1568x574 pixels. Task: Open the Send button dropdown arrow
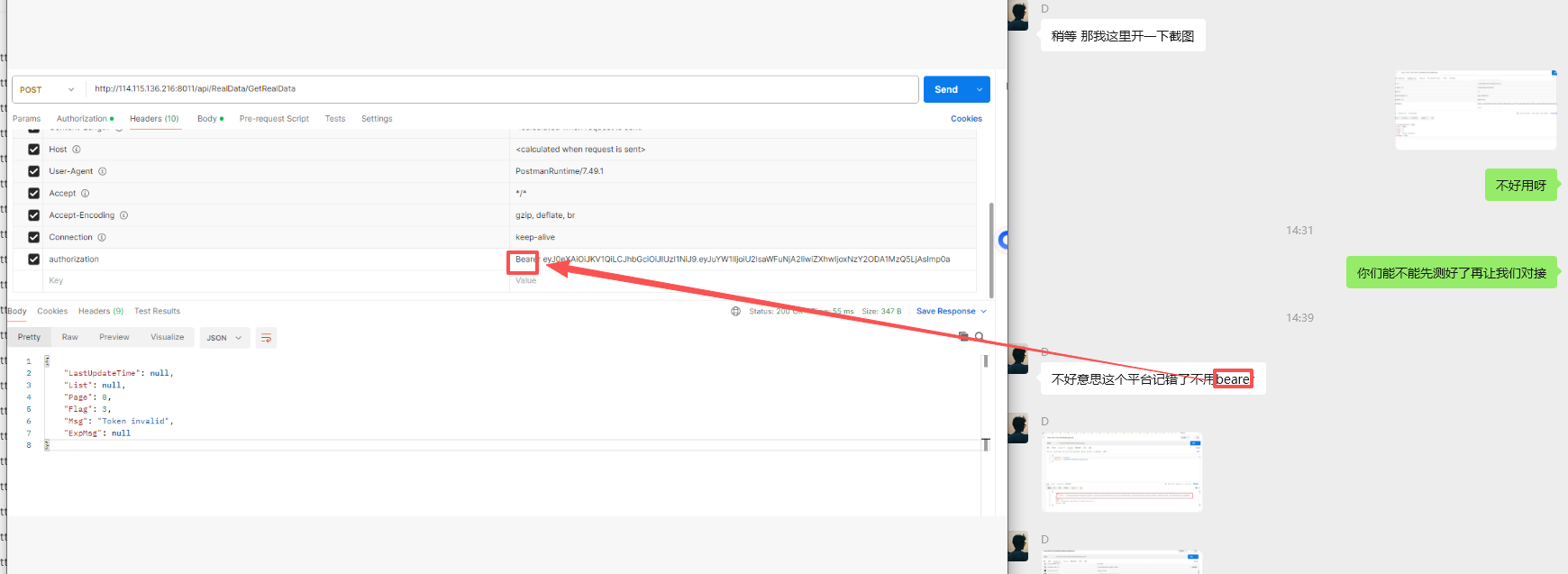point(980,89)
